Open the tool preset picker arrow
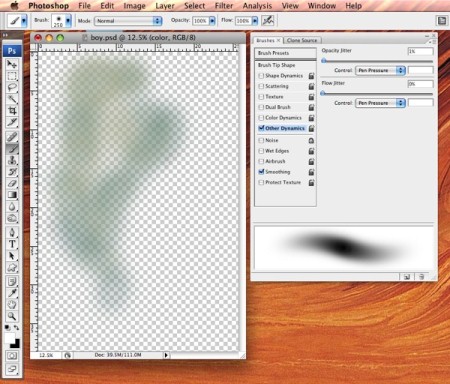The height and width of the screenshot is (384, 450). point(24,21)
